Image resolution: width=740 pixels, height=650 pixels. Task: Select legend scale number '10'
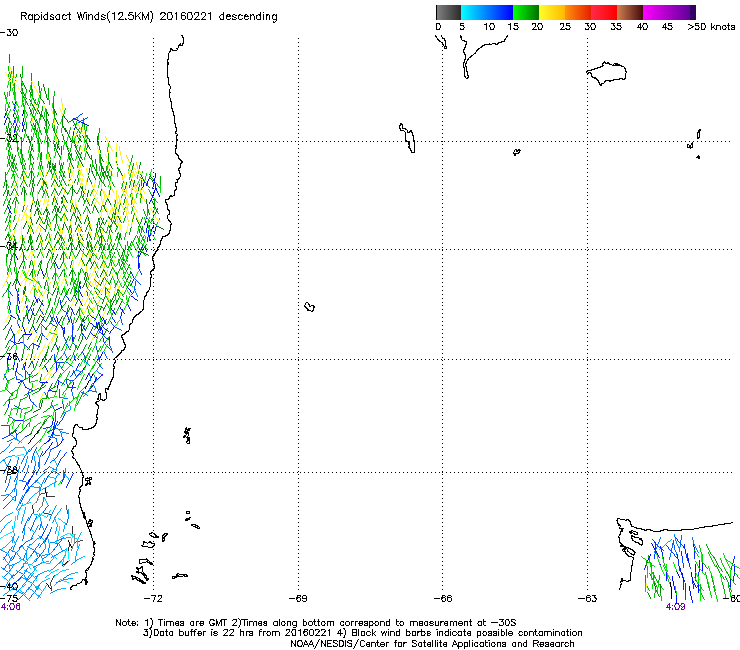tap(489, 27)
